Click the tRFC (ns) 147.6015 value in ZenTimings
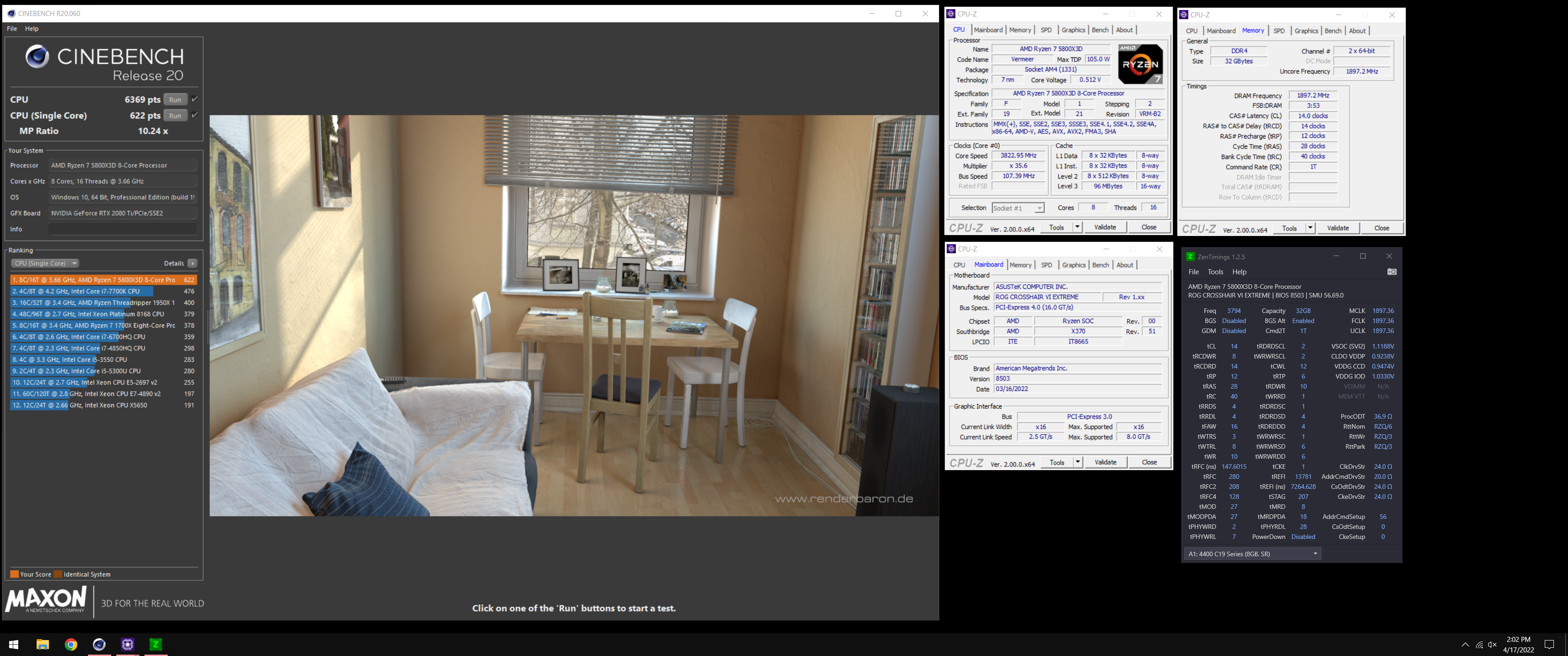Viewport: 1568px width, 656px height. pyautogui.click(x=1234, y=467)
